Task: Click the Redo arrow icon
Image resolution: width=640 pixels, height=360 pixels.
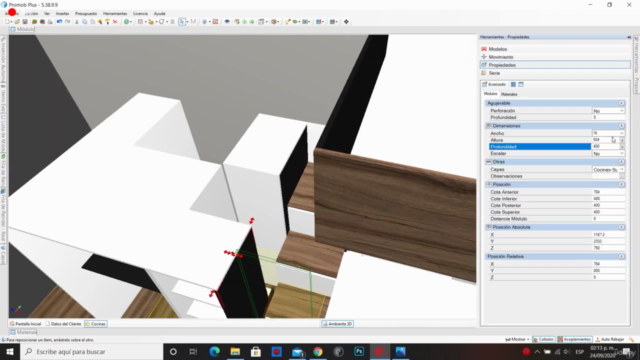Action: pyautogui.click(x=67, y=22)
